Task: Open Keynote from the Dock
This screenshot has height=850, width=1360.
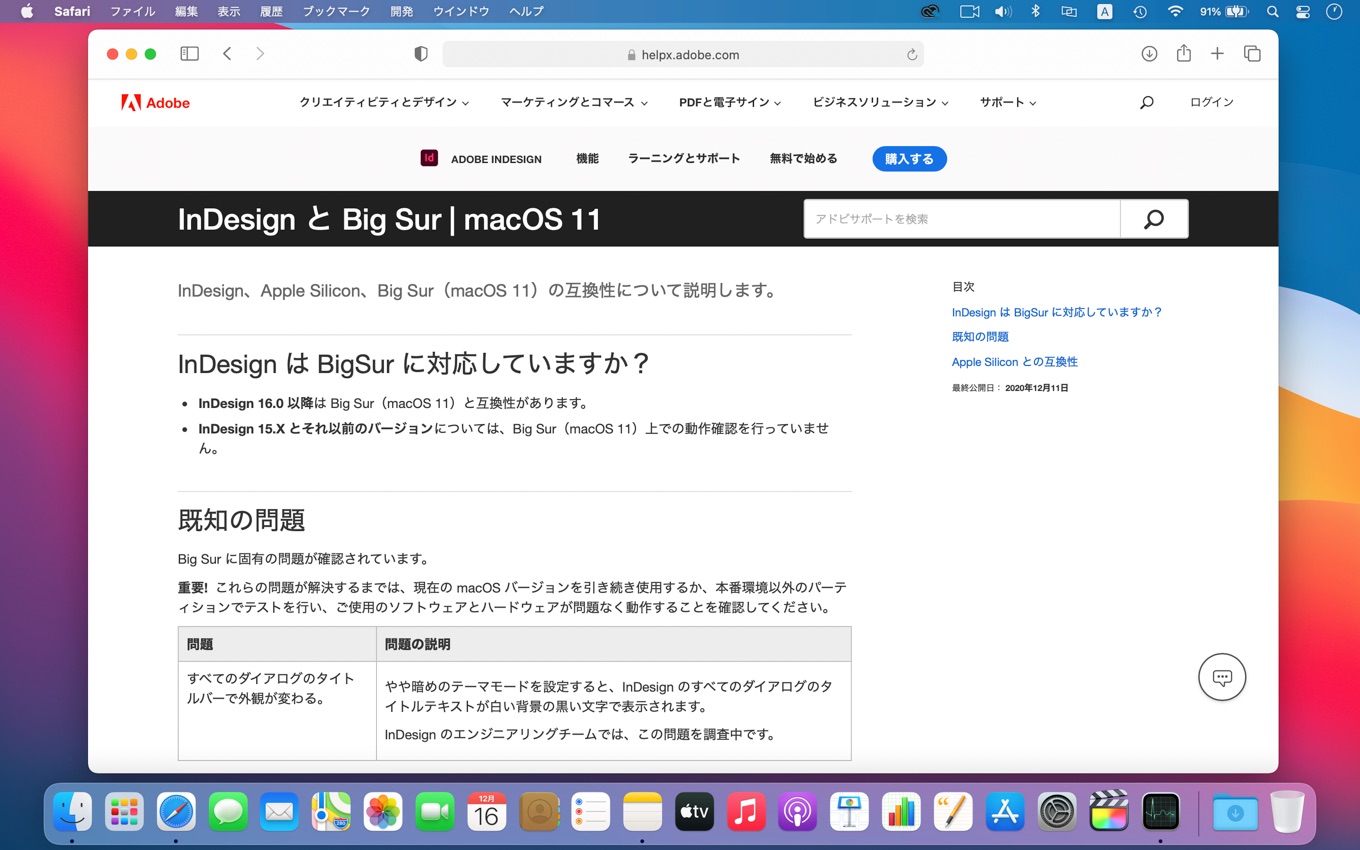Action: 849,812
